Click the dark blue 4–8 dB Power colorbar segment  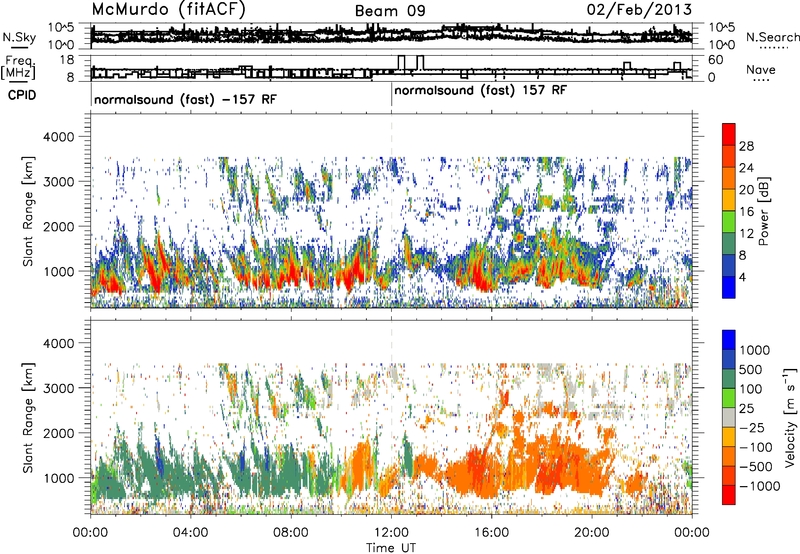tap(729, 265)
